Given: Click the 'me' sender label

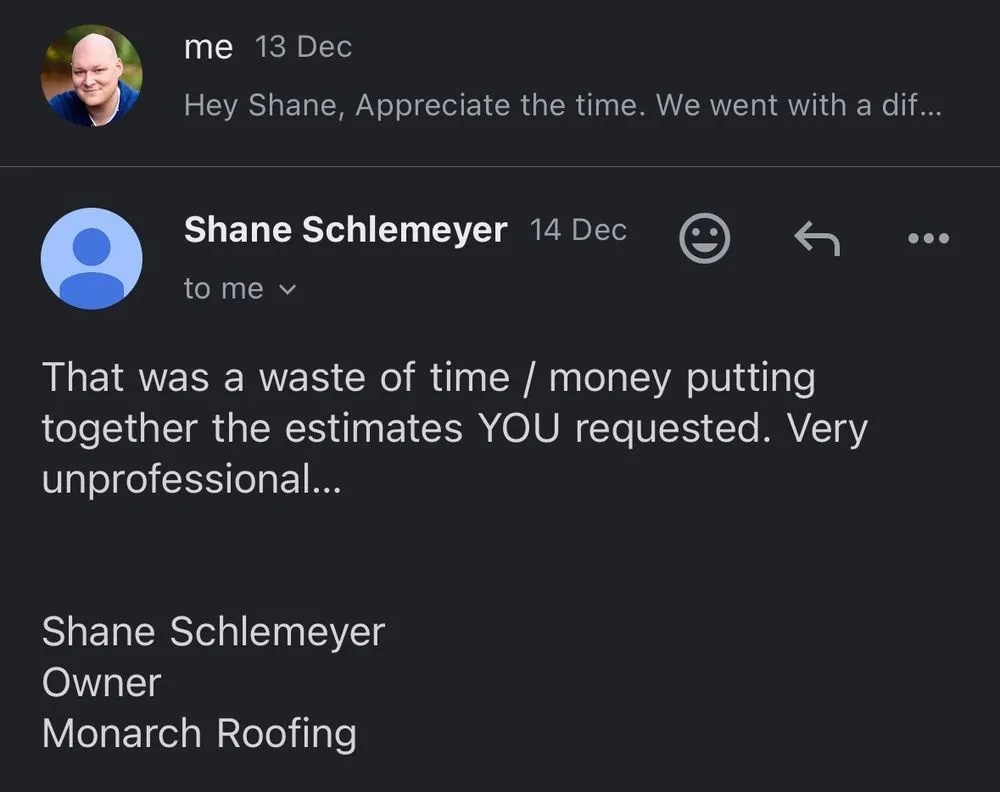Looking at the screenshot, I should click(x=208, y=45).
